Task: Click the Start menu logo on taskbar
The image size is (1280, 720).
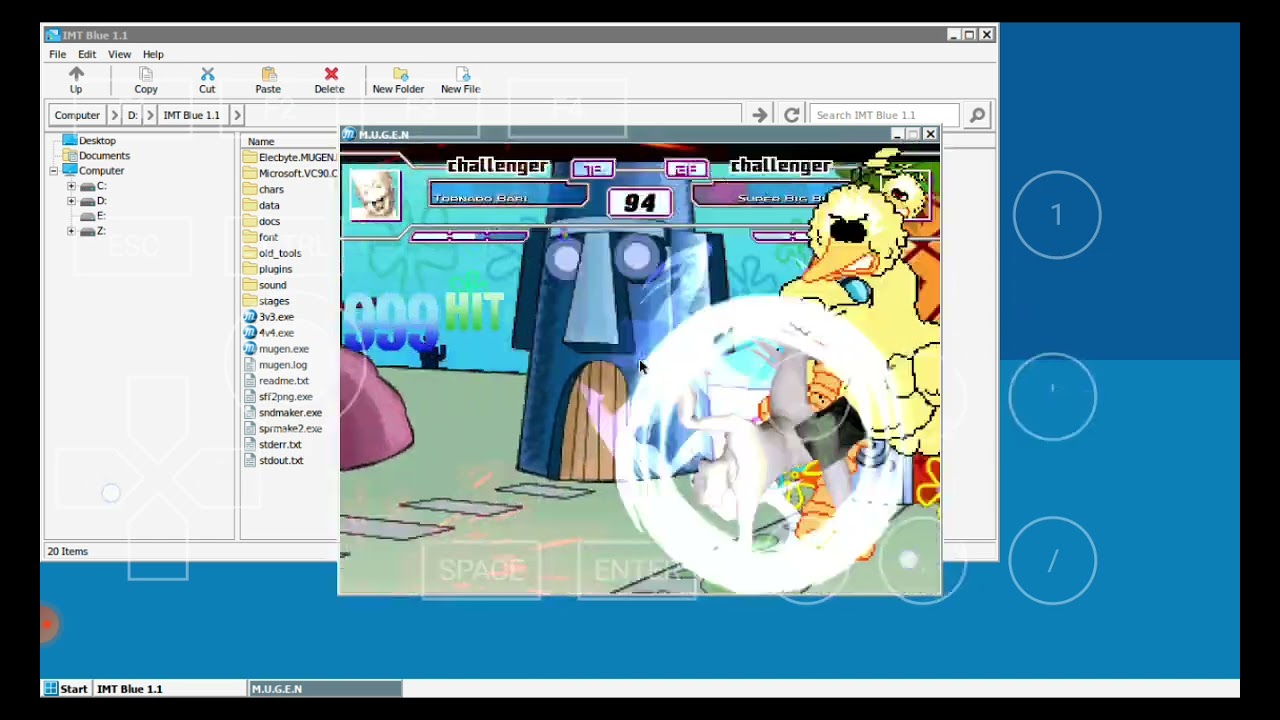Action: tap(50, 688)
